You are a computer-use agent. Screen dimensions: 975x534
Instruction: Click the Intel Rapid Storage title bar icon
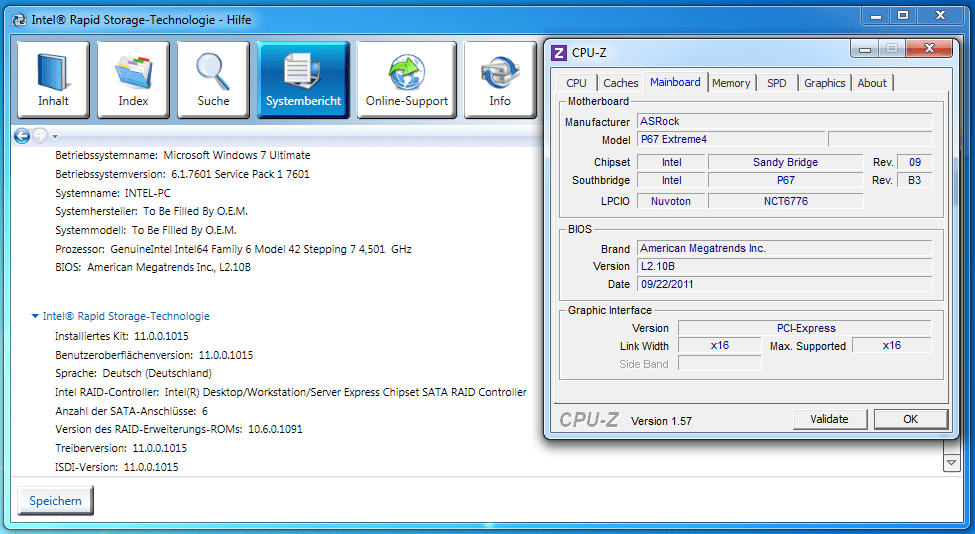19,20
